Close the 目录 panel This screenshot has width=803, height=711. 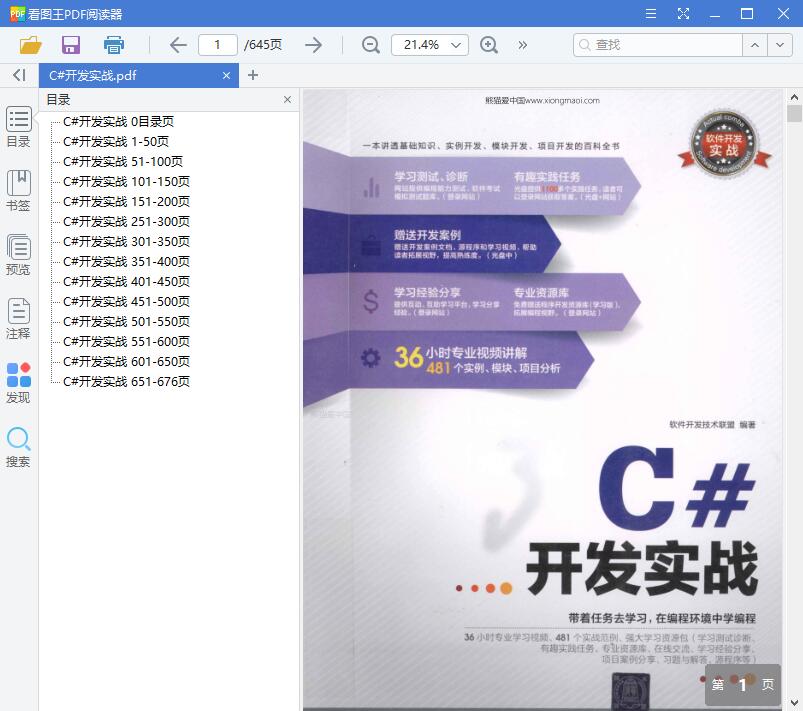point(287,99)
